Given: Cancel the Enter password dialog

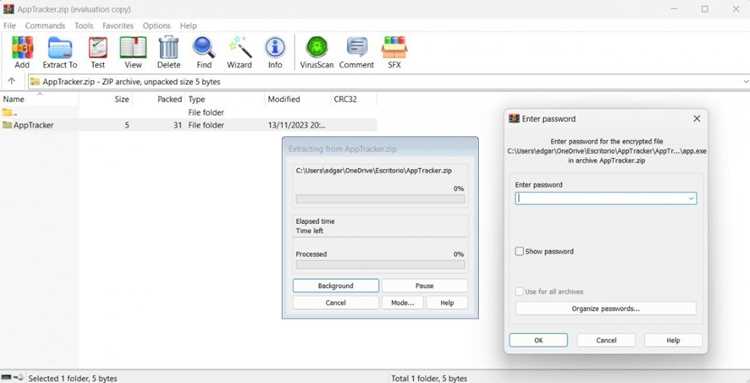Looking at the screenshot, I should point(606,340).
